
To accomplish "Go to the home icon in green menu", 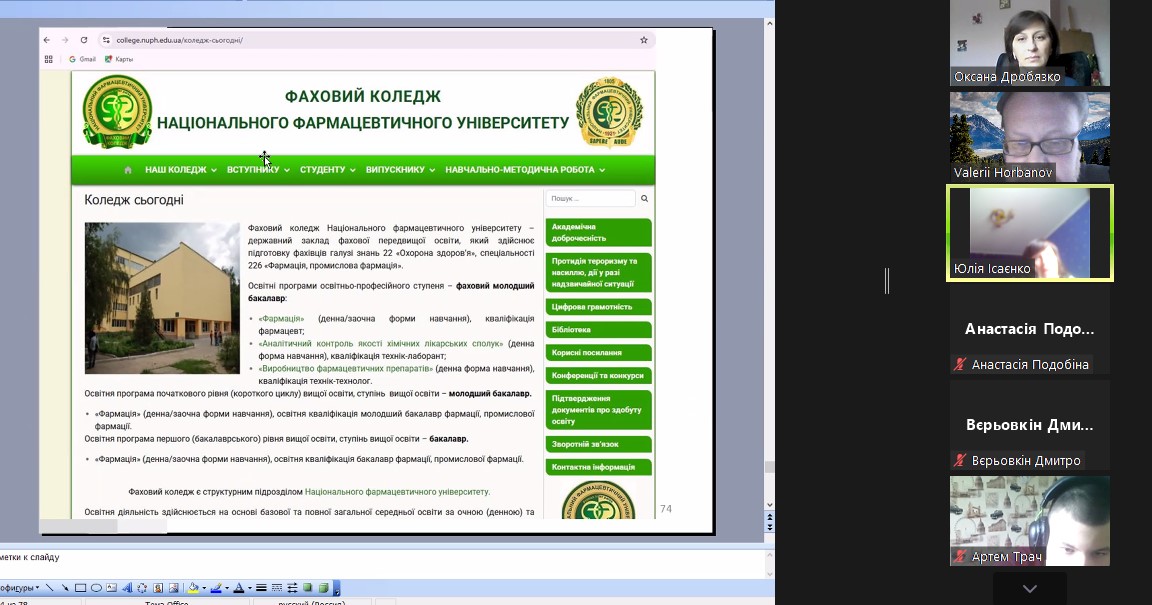I will pos(128,170).
